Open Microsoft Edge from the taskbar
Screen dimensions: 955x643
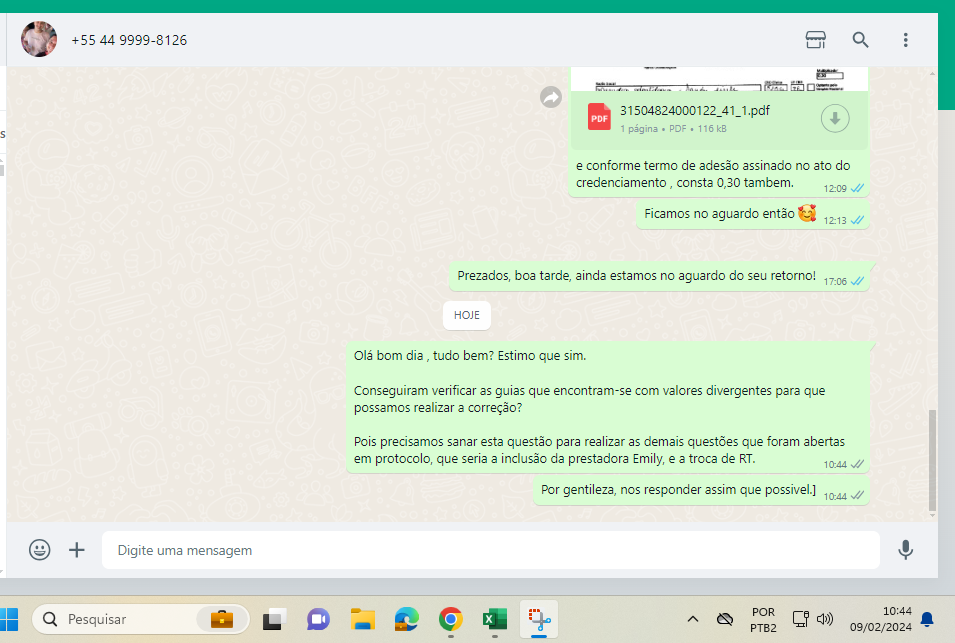pos(406,619)
